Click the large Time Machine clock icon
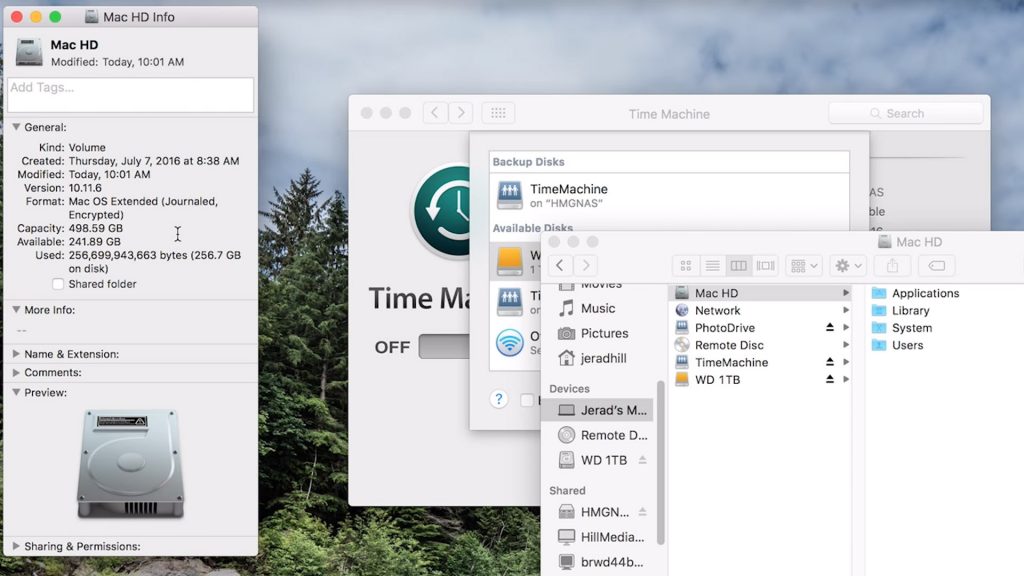 pos(441,212)
